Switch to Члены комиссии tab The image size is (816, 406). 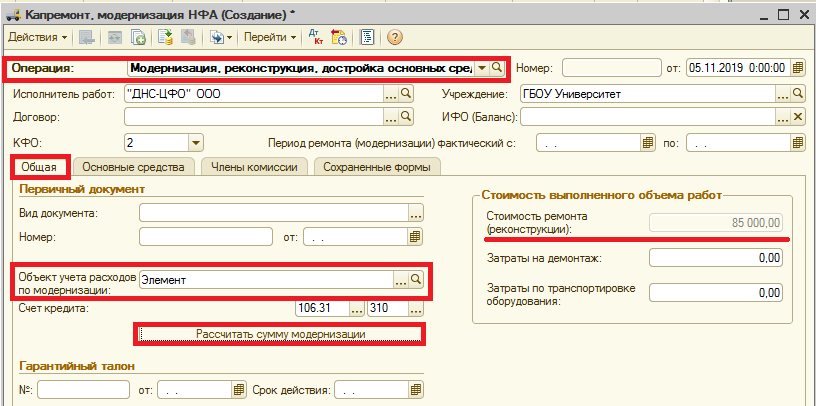coord(254,167)
